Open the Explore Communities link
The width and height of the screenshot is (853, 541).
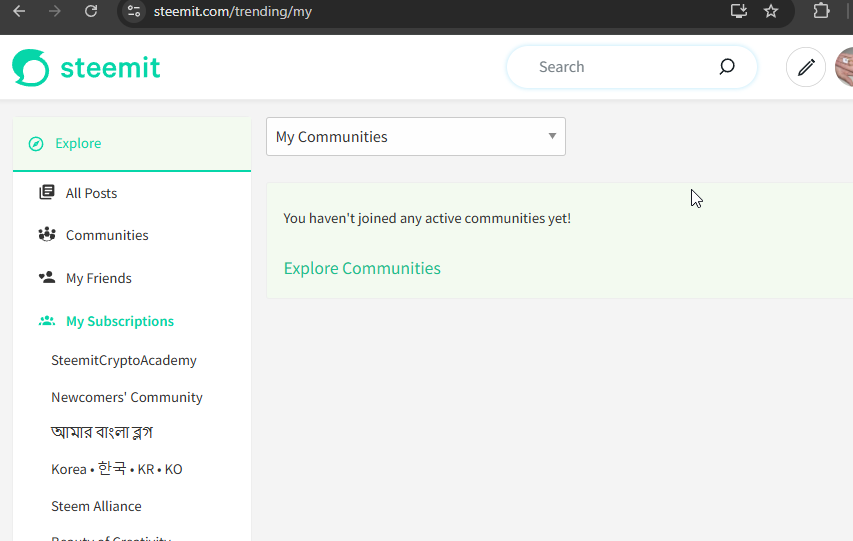[x=362, y=268]
